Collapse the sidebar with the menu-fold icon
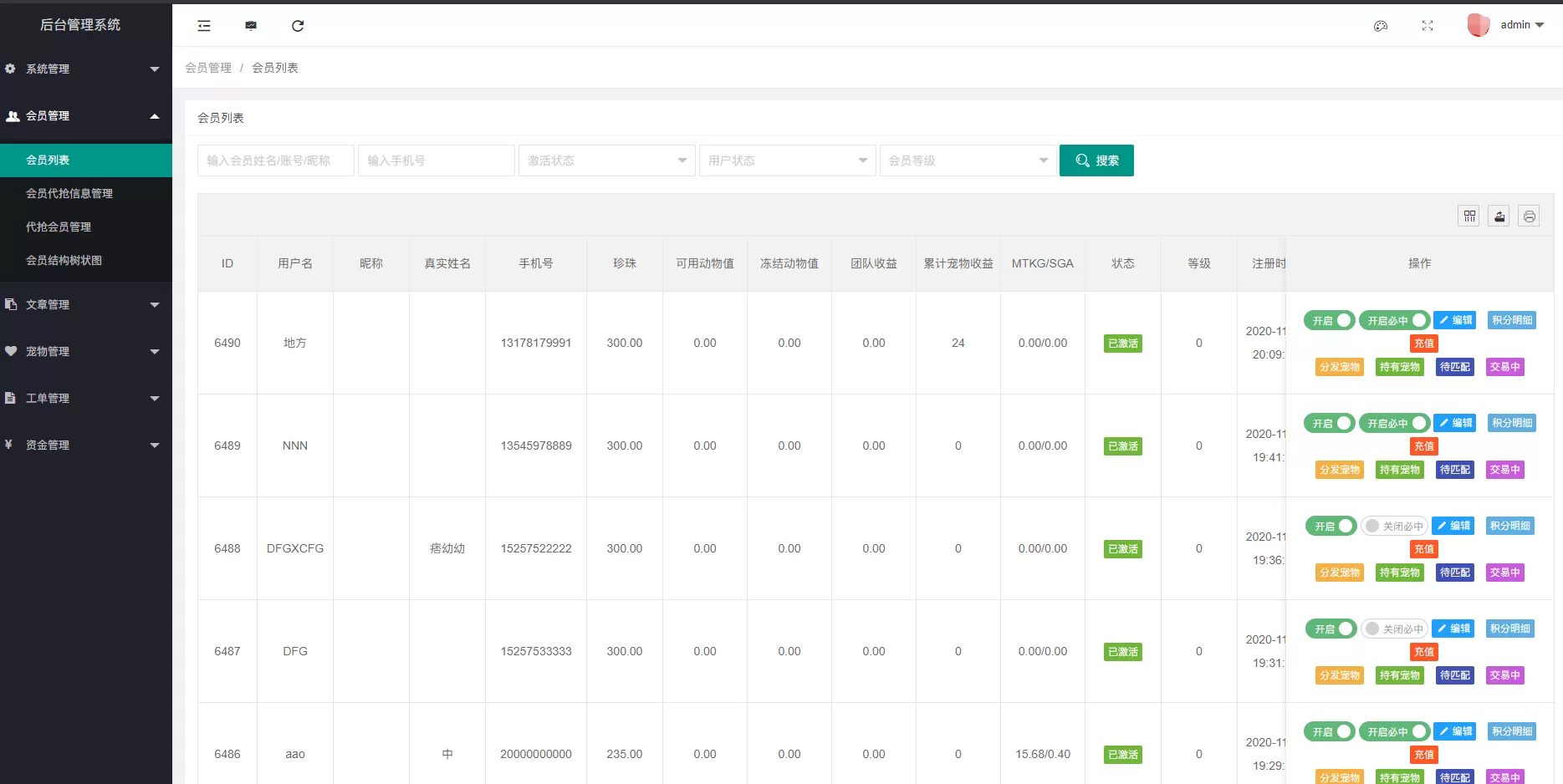The width and height of the screenshot is (1563, 784). [x=204, y=26]
